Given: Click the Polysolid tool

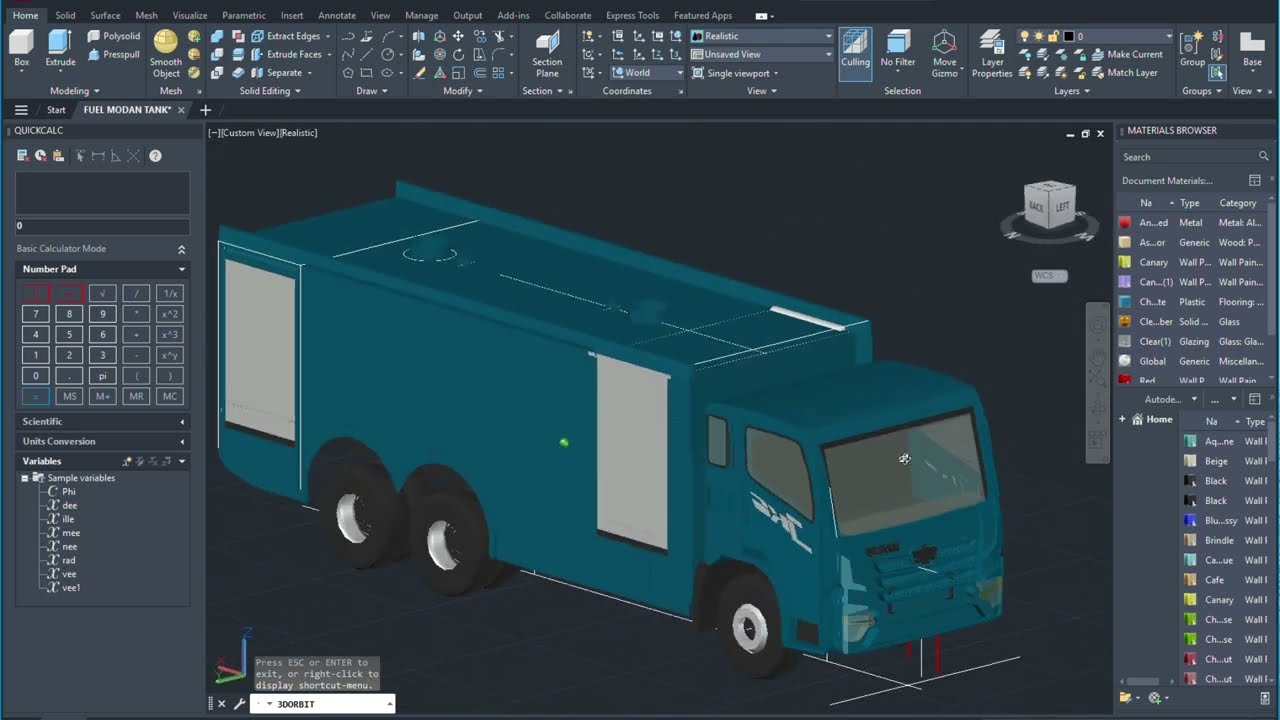Looking at the screenshot, I should pyautogui.click(x=114, y=36).
